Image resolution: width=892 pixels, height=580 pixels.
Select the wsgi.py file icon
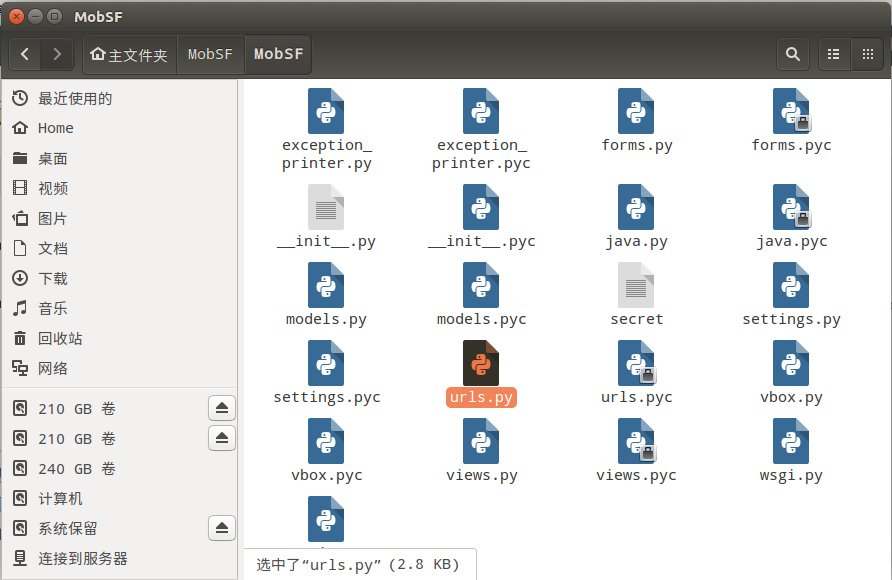[791, 441]
